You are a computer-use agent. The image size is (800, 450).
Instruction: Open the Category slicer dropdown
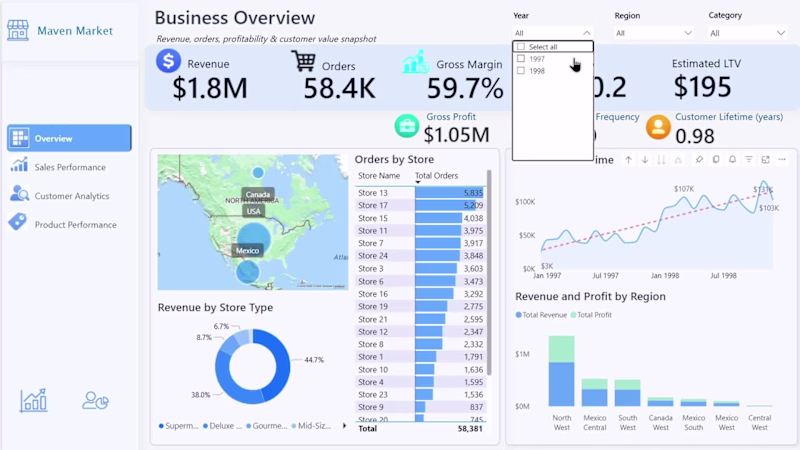781,33
